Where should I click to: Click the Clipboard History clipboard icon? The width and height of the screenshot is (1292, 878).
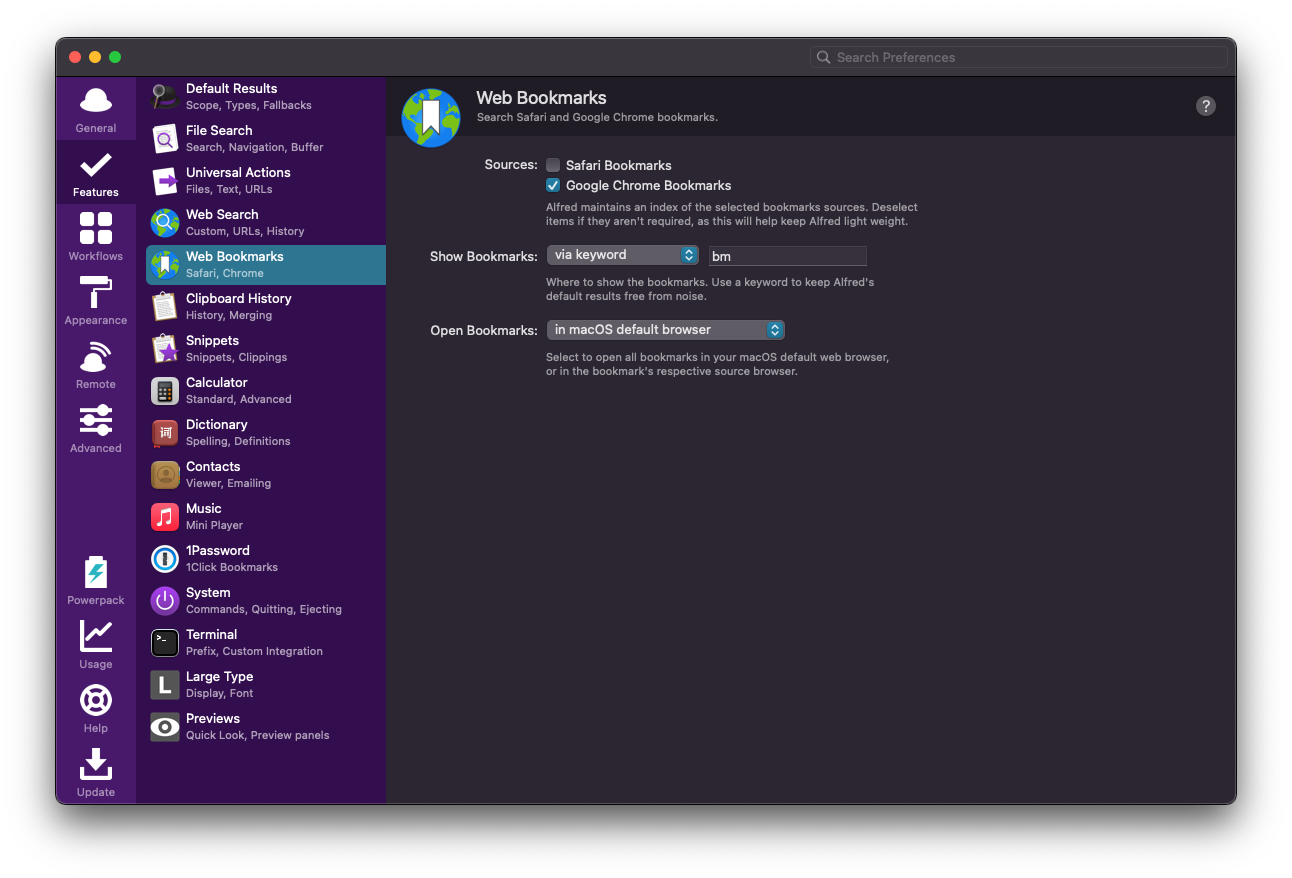click(165, 307)
